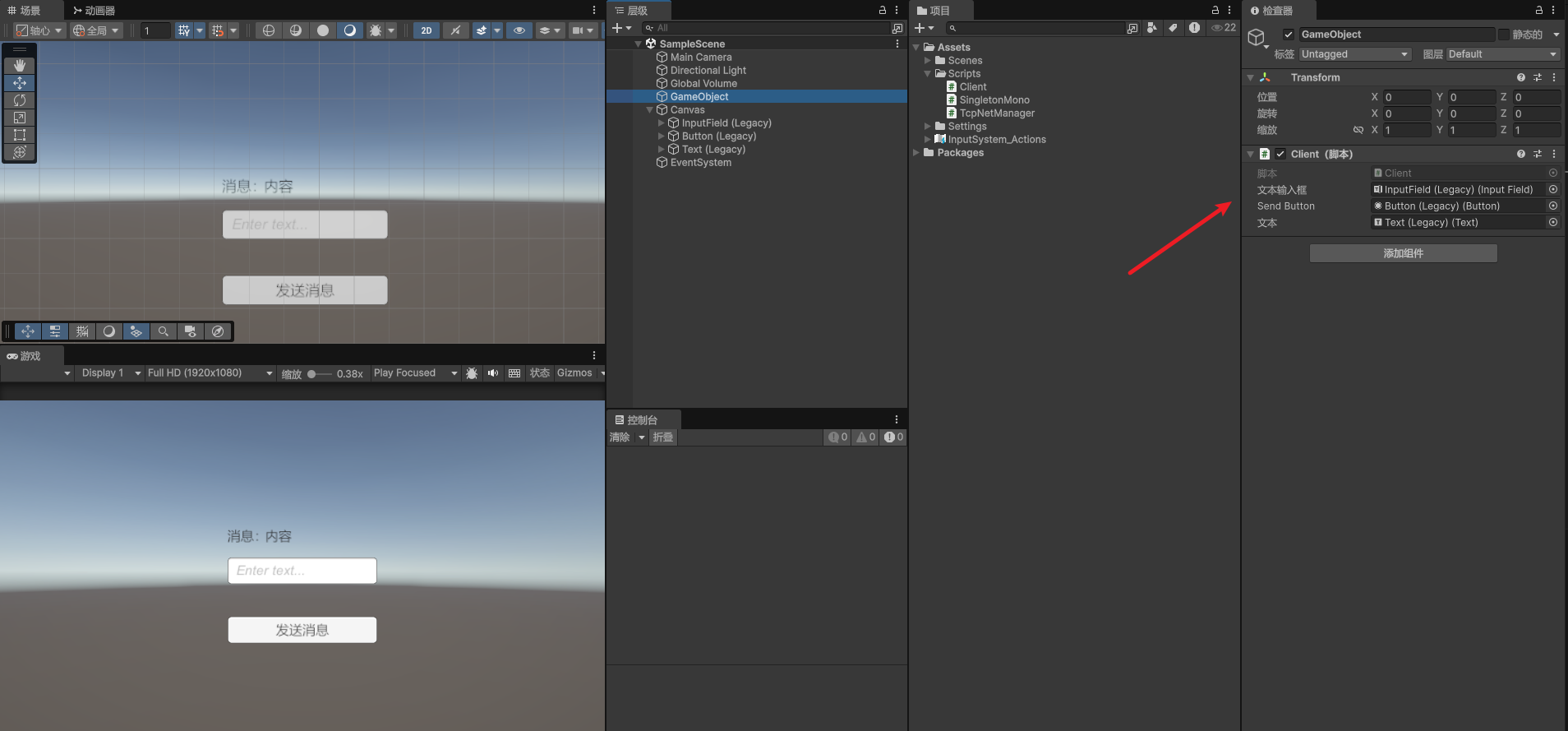Viewport: 1568px width, 731px height.
Task: Mute game view audio
Action: pyautogui.click(x=493, y=373)
